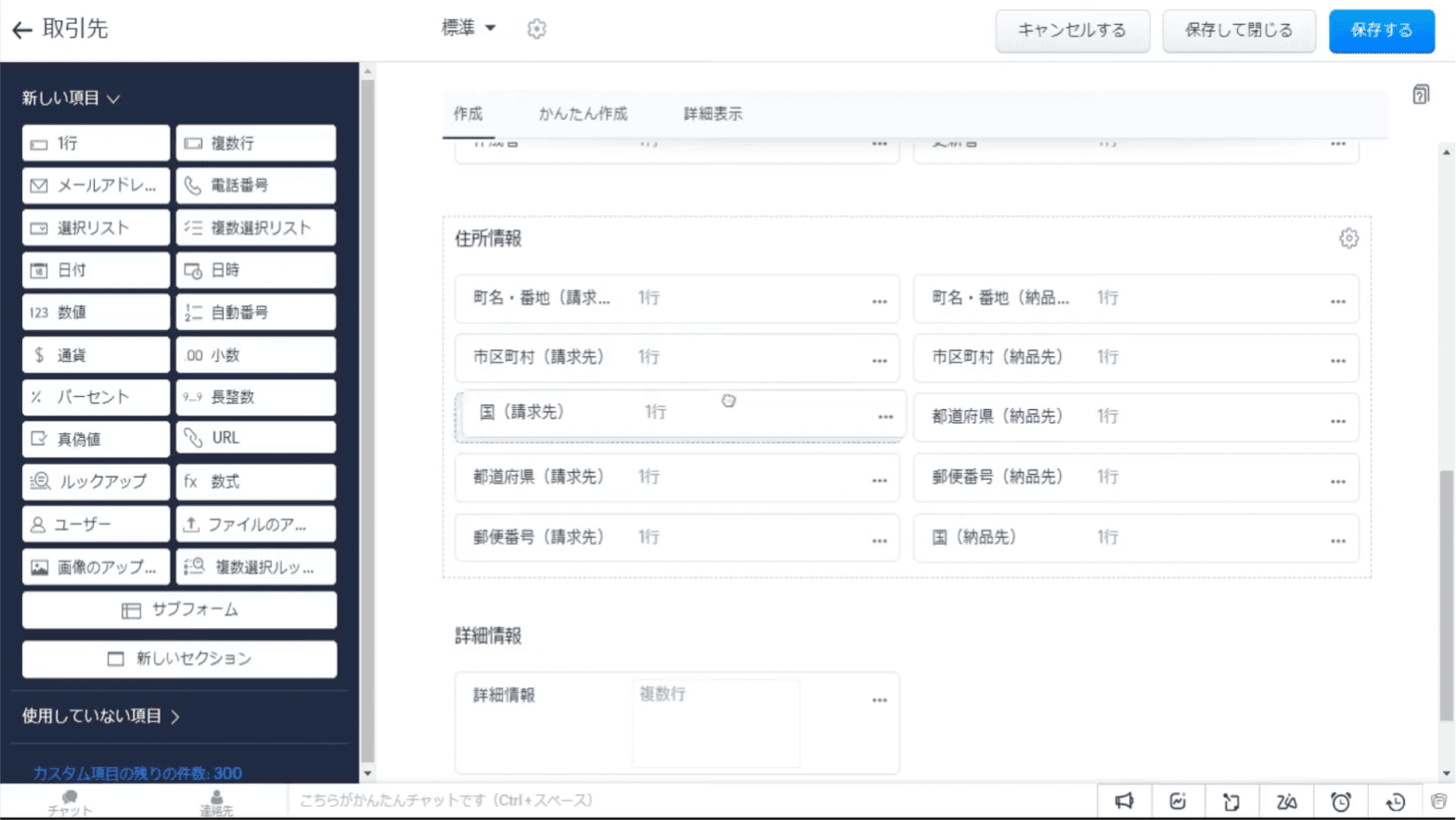Choose the 選択リスト field type
This screenshot has height=820, width=1456.
(96, 227)
